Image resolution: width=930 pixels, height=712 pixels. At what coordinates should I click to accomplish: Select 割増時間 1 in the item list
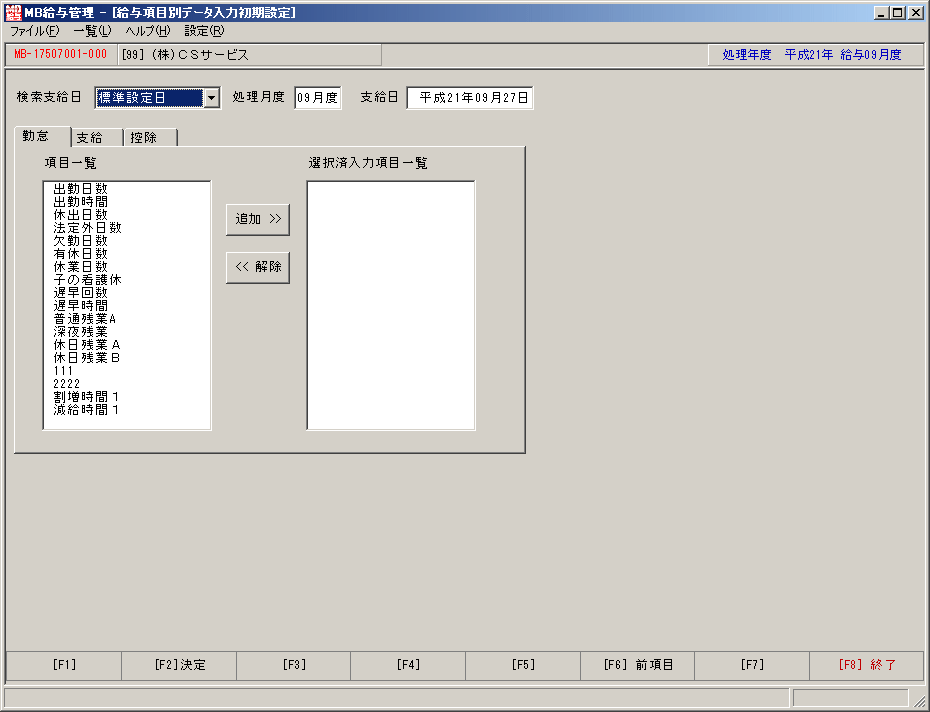click(86, 398)
